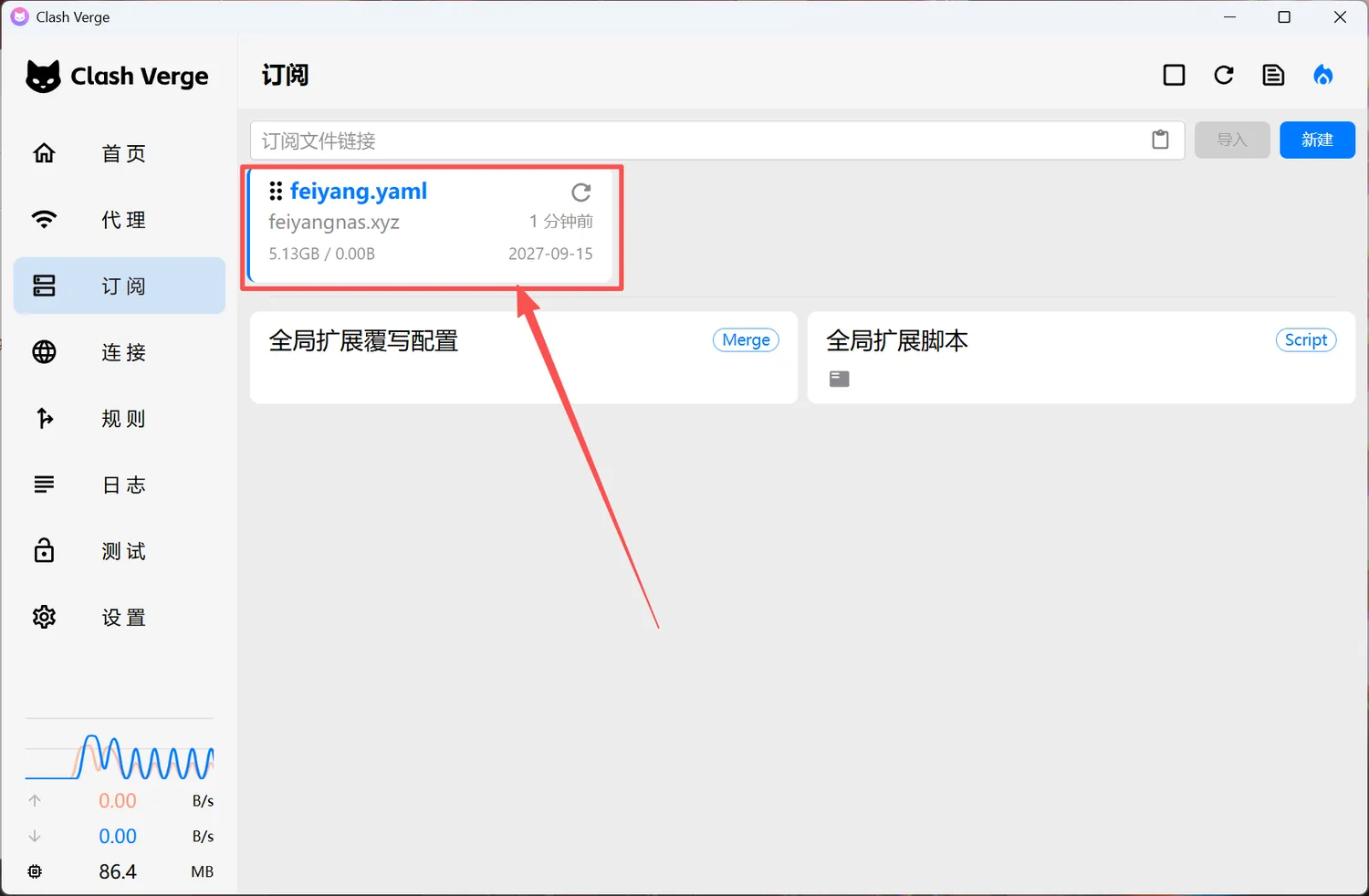The image size is (1369, 896).
Task: Open the 全局扩展脚本 card
Action: click(x=1082, y=358)
